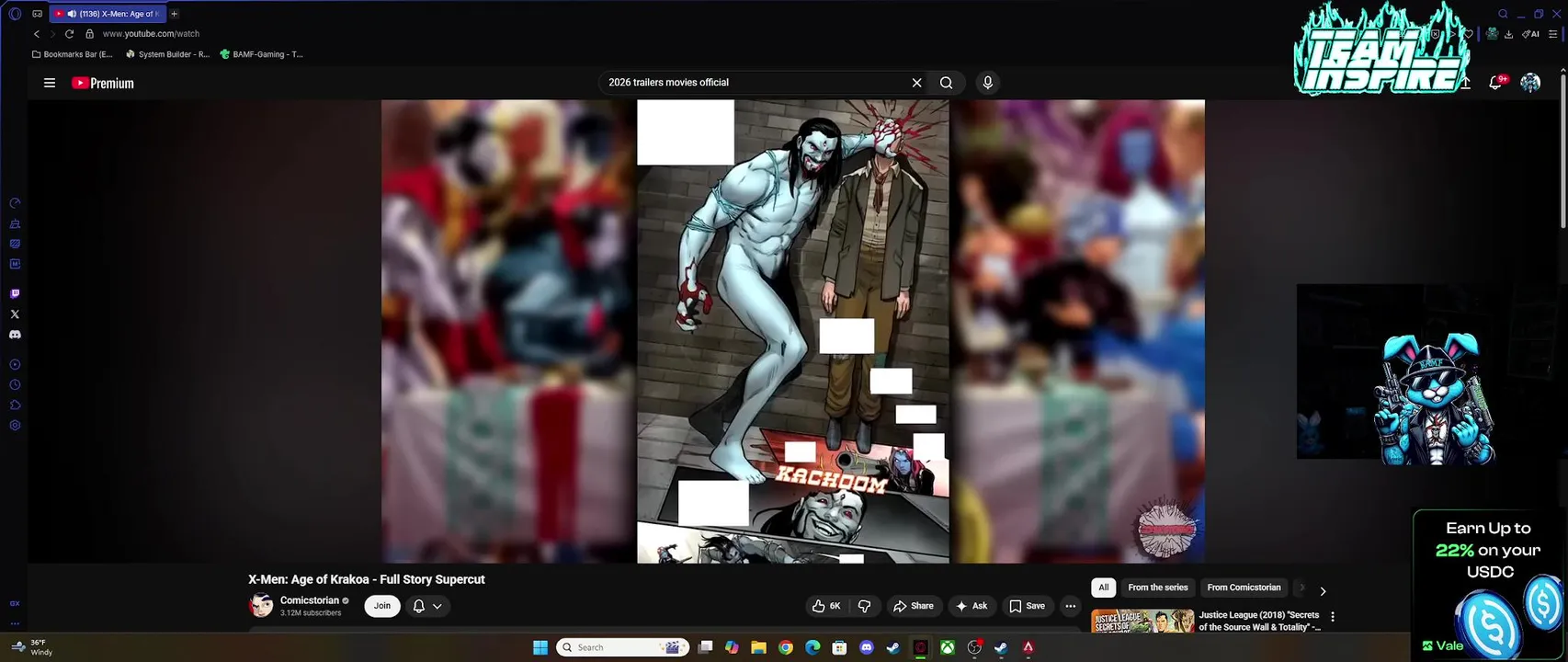Open X (Twitter) in the sidebar
Screen dimensions: 1568x662
(15, 314)
